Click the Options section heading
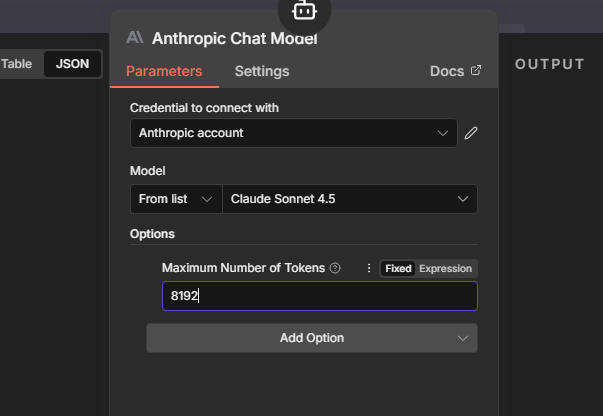Viewport: 603px width, 416px height. coord(152,234)
